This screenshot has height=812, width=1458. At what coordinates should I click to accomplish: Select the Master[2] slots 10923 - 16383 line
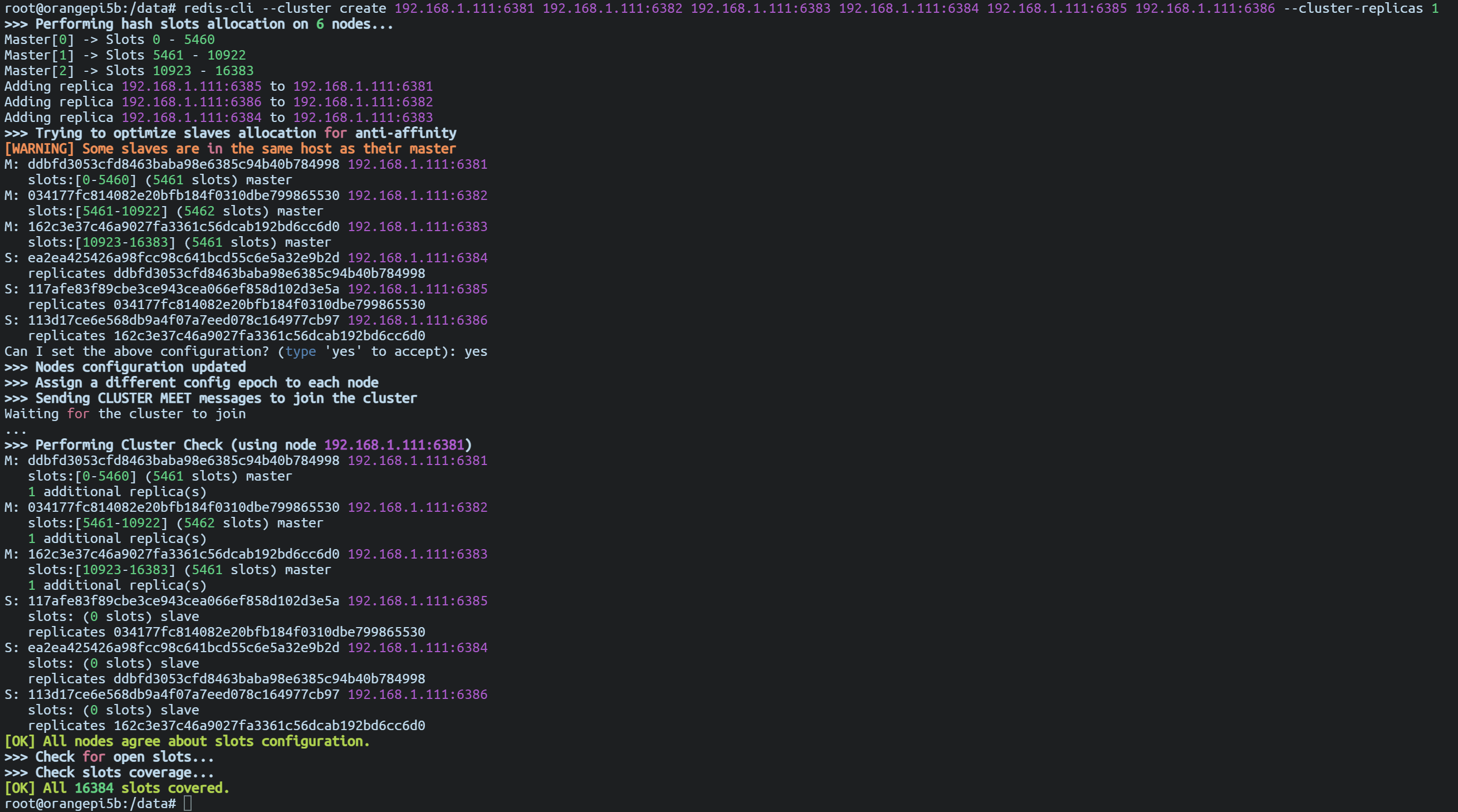(129, 71)
